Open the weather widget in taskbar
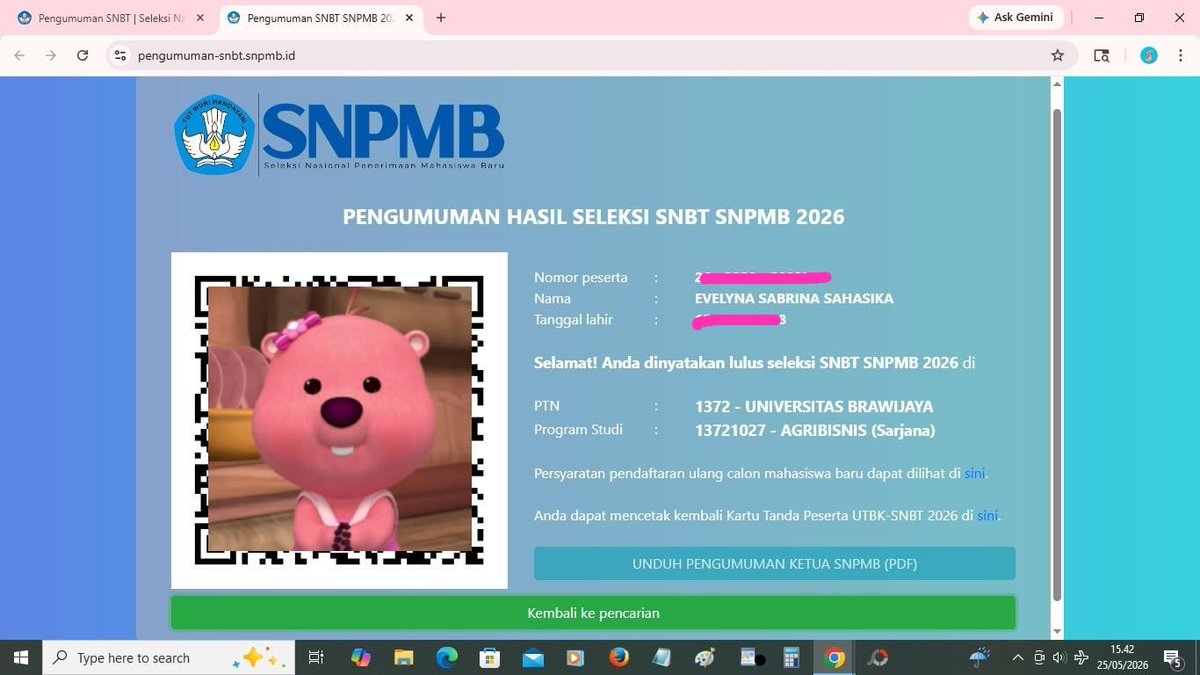Viewport: 1200px width, 675px height. (x=979, y=657)
